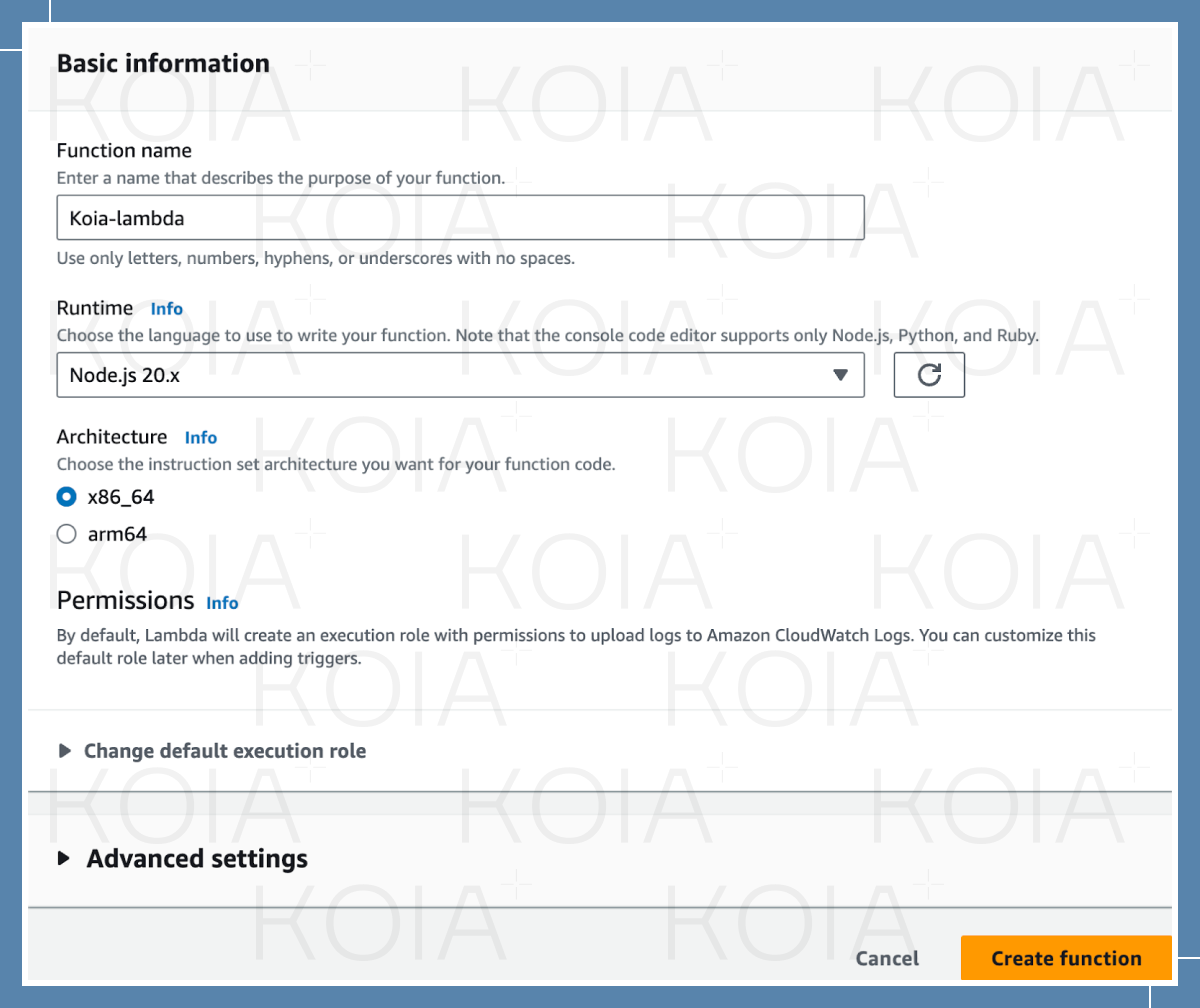Click the Permissions heading text
This screenshot has height=1008, width=1200.
tap(125, 600)
